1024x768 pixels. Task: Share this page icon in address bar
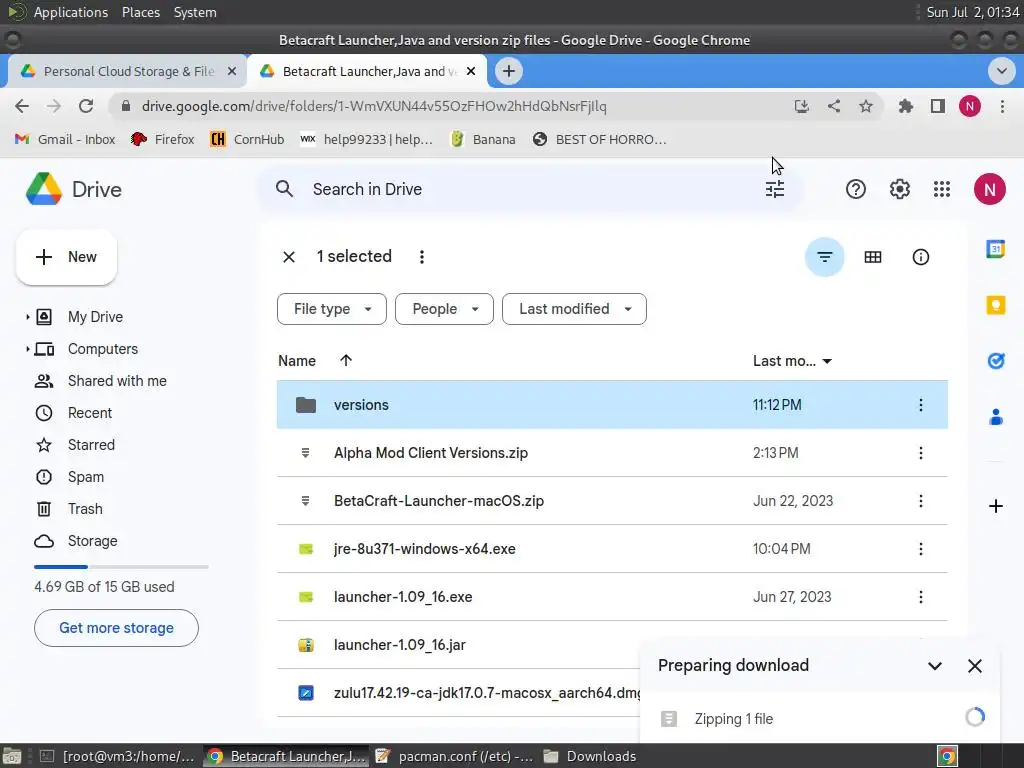point(833,106)
